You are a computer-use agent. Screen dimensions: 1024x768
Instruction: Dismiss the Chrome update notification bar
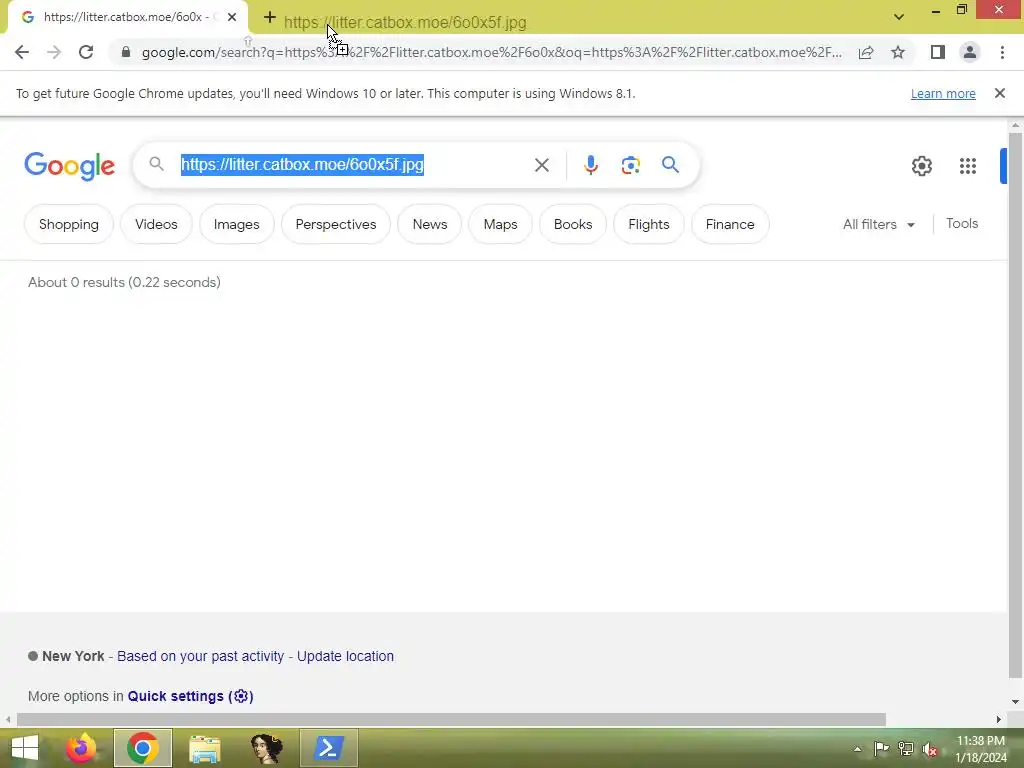click(x=1000, y=93)
